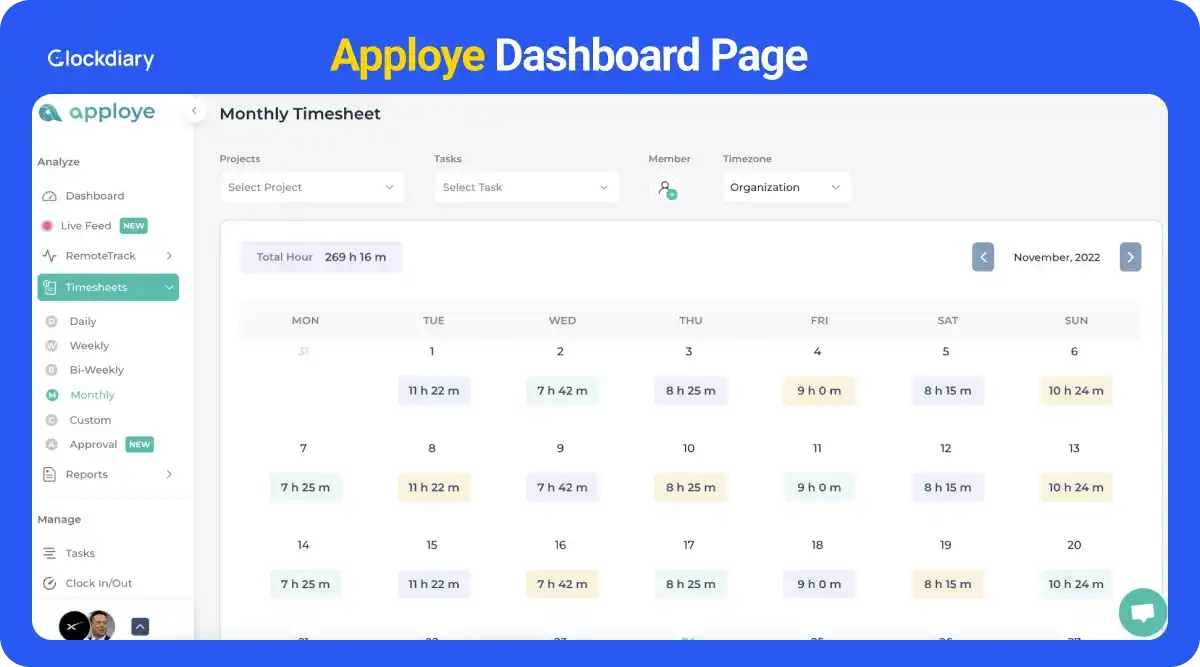The height and width of the screenshot is (667, 1200).
Task: Open Live Feed in the sidebar
Action: [x=86, y=226]
